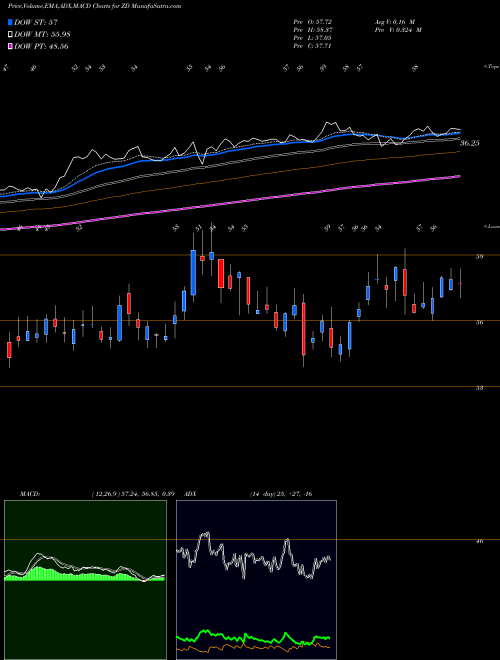Click the 'Pre H: 58.37' high value
The height and width of the screenshot is (660, 500).
click(x=315, y=30)
